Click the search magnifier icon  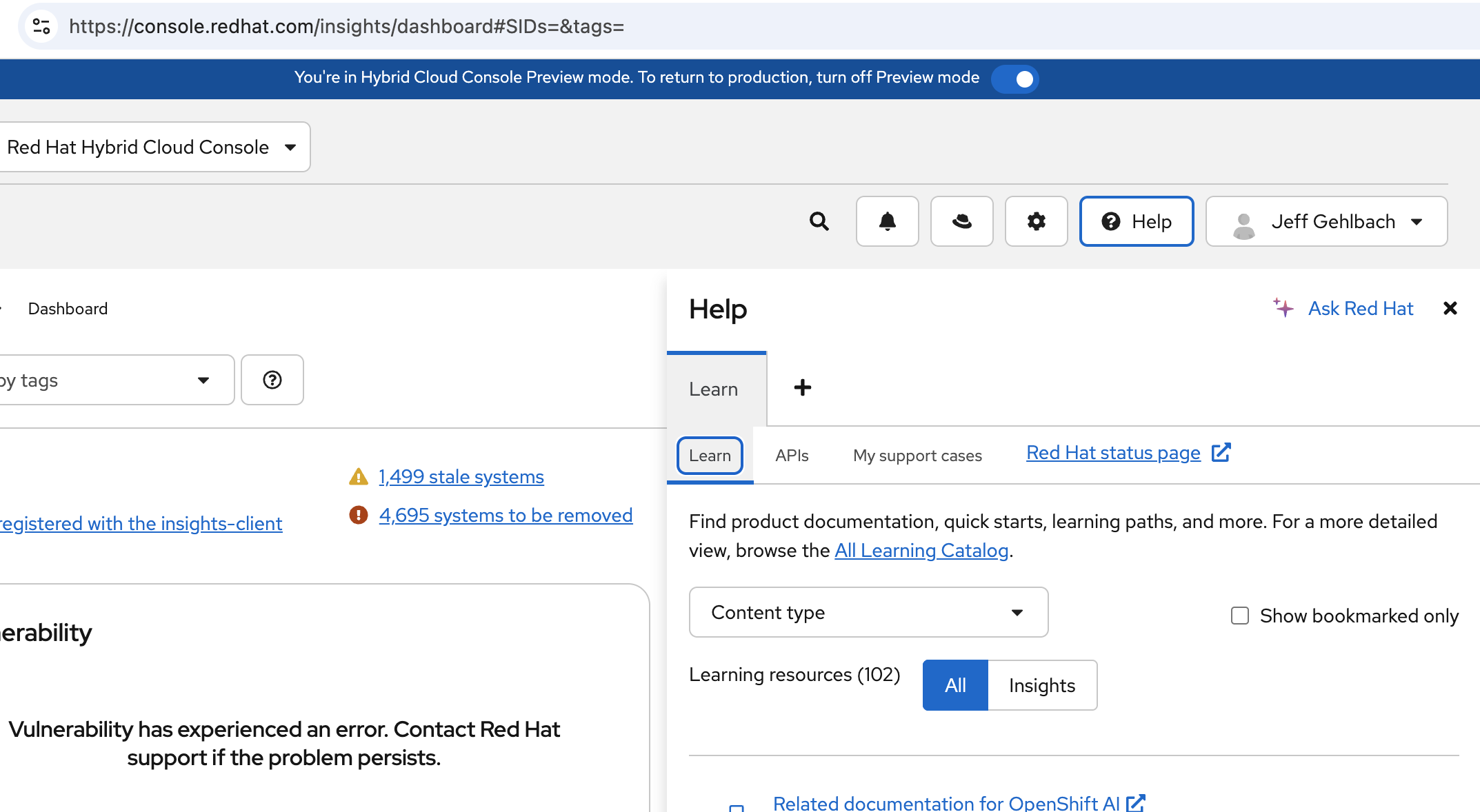(819, 221)
